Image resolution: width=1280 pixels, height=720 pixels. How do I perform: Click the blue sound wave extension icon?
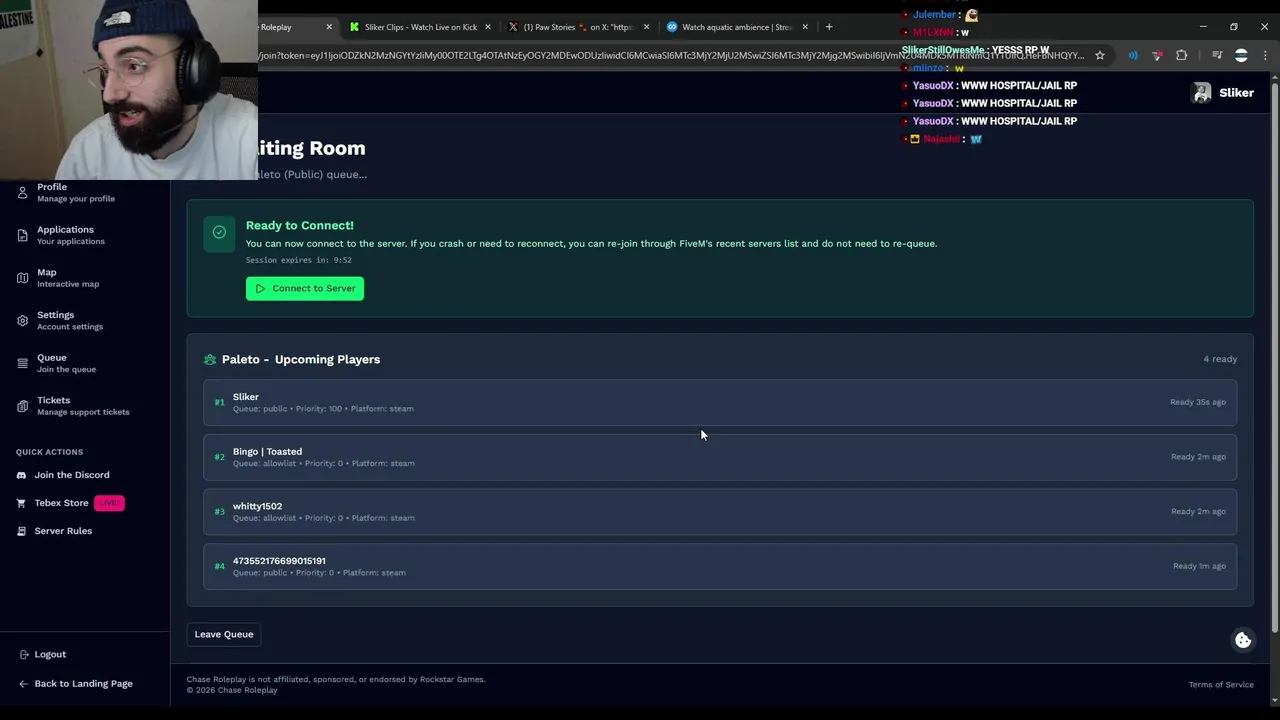click(x=1133, y=56)
